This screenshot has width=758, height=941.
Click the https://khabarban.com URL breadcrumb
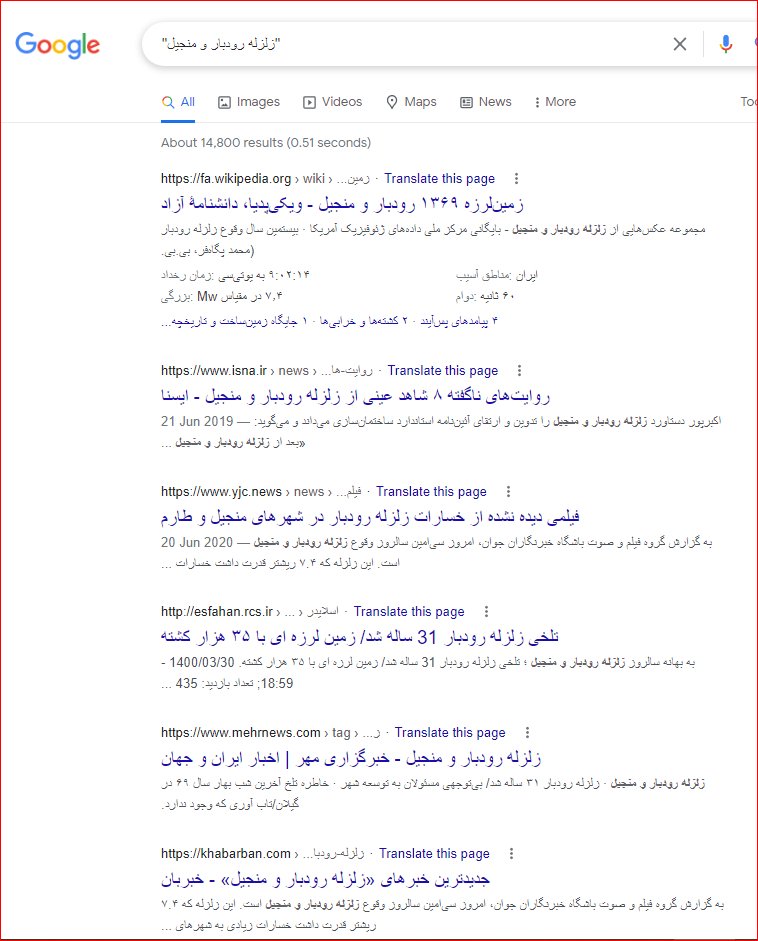point(226,853)
